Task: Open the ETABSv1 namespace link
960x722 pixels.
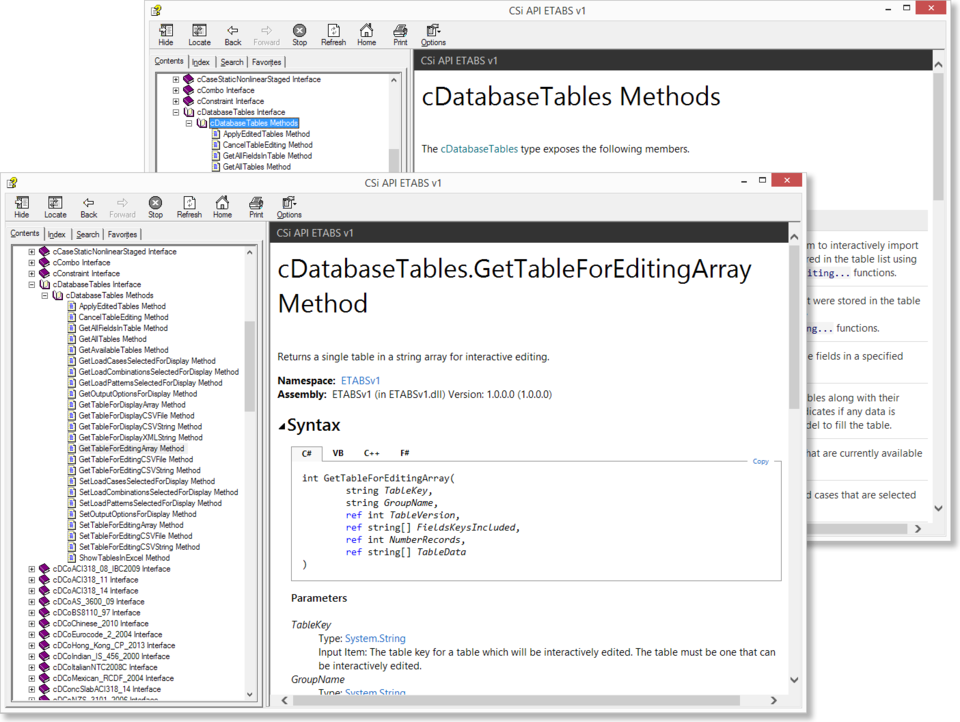Action: 361,380
